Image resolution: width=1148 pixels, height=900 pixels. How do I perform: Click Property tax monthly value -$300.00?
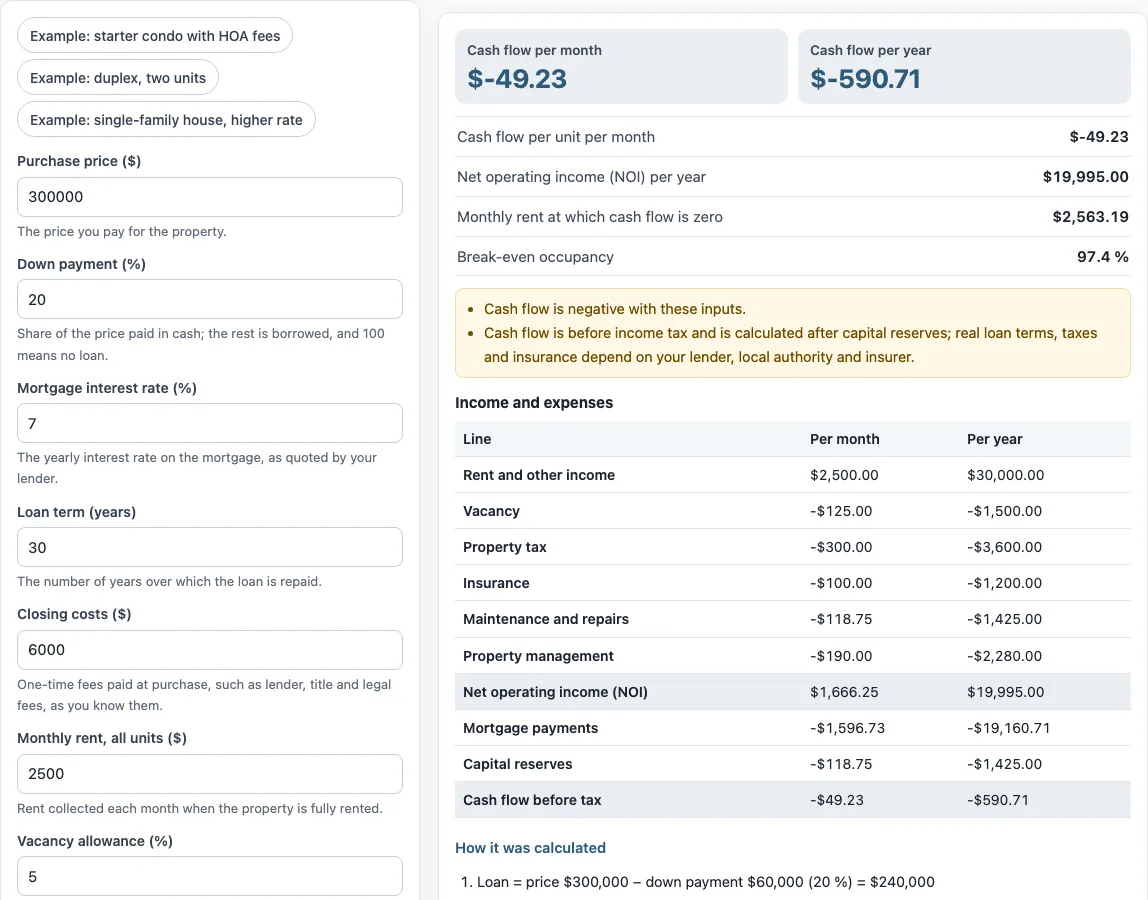coord(840,547)
